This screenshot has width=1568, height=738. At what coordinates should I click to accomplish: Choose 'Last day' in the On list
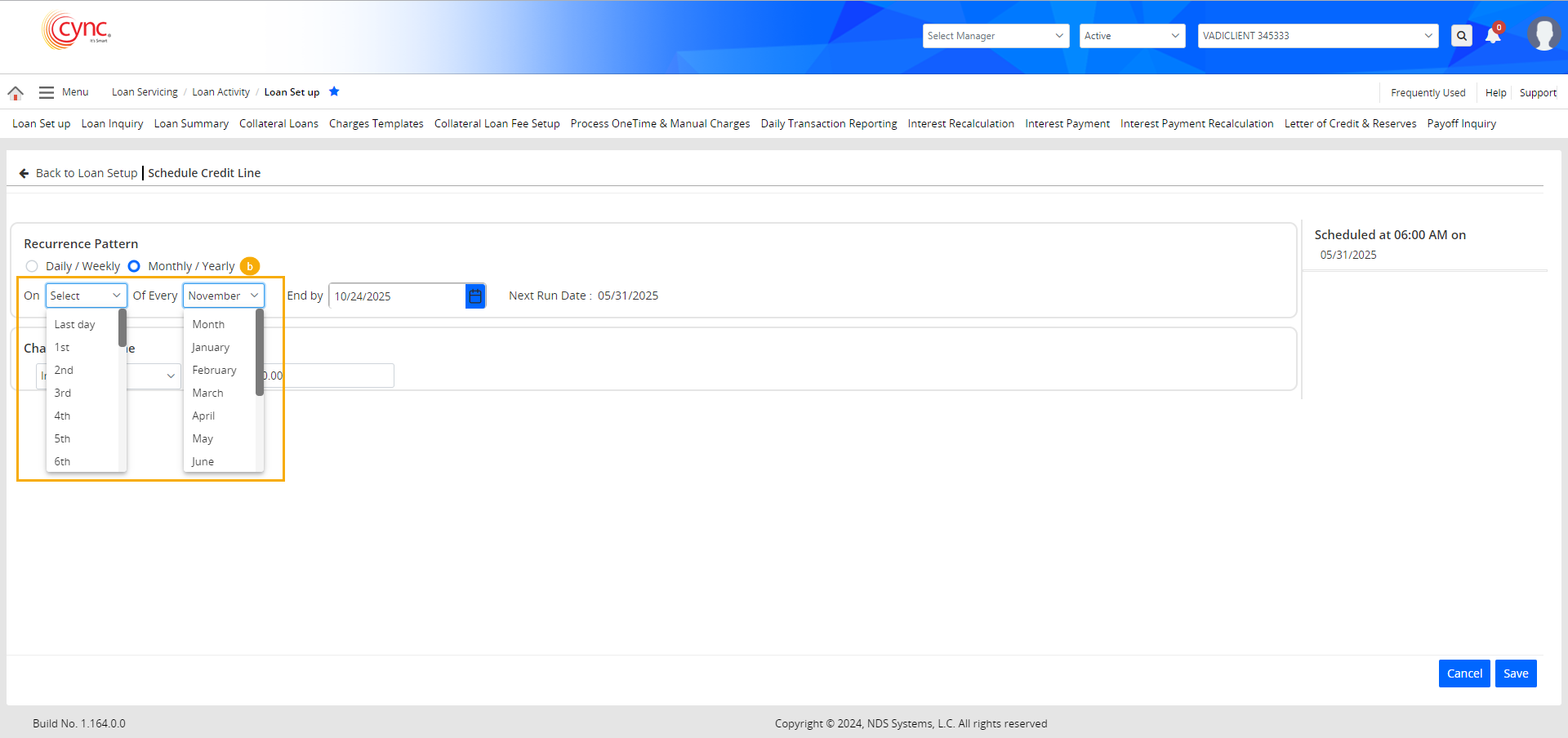(75, 324)
